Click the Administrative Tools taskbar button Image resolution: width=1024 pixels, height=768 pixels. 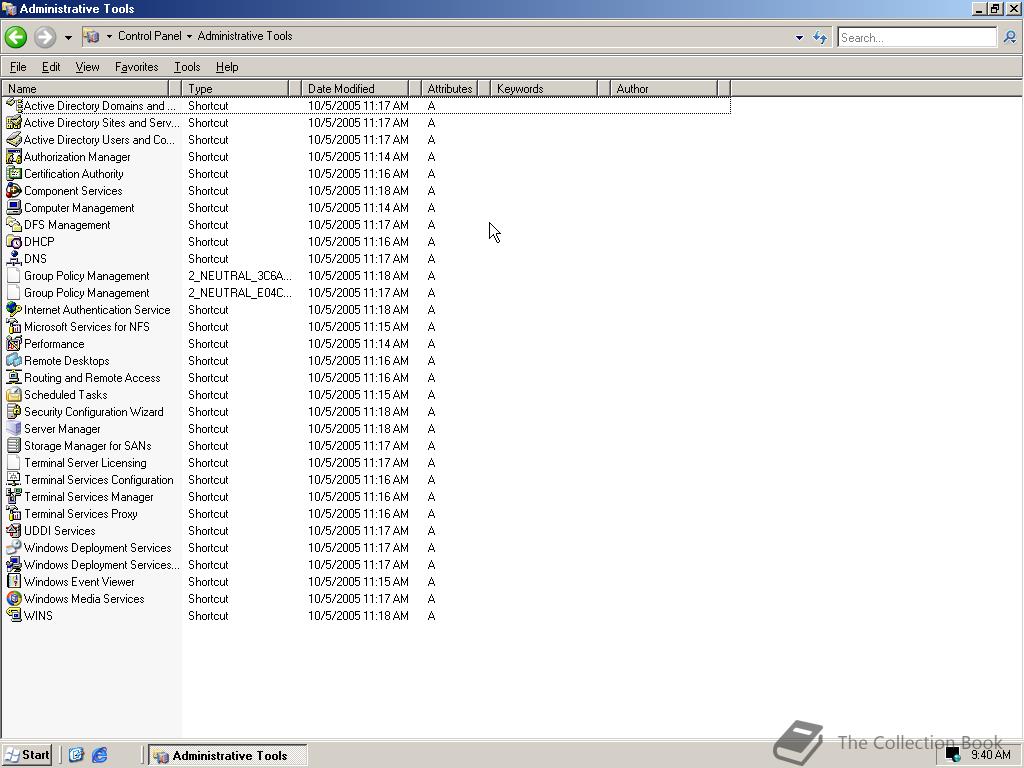(x=227, y=756)
